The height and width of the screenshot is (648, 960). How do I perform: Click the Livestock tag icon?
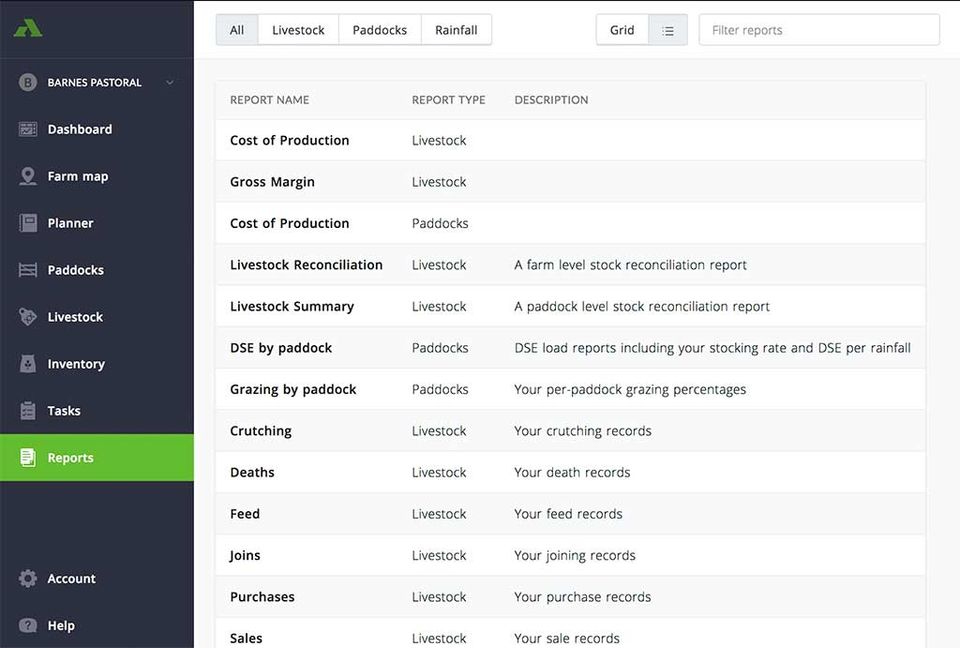(x=28, y=317)
